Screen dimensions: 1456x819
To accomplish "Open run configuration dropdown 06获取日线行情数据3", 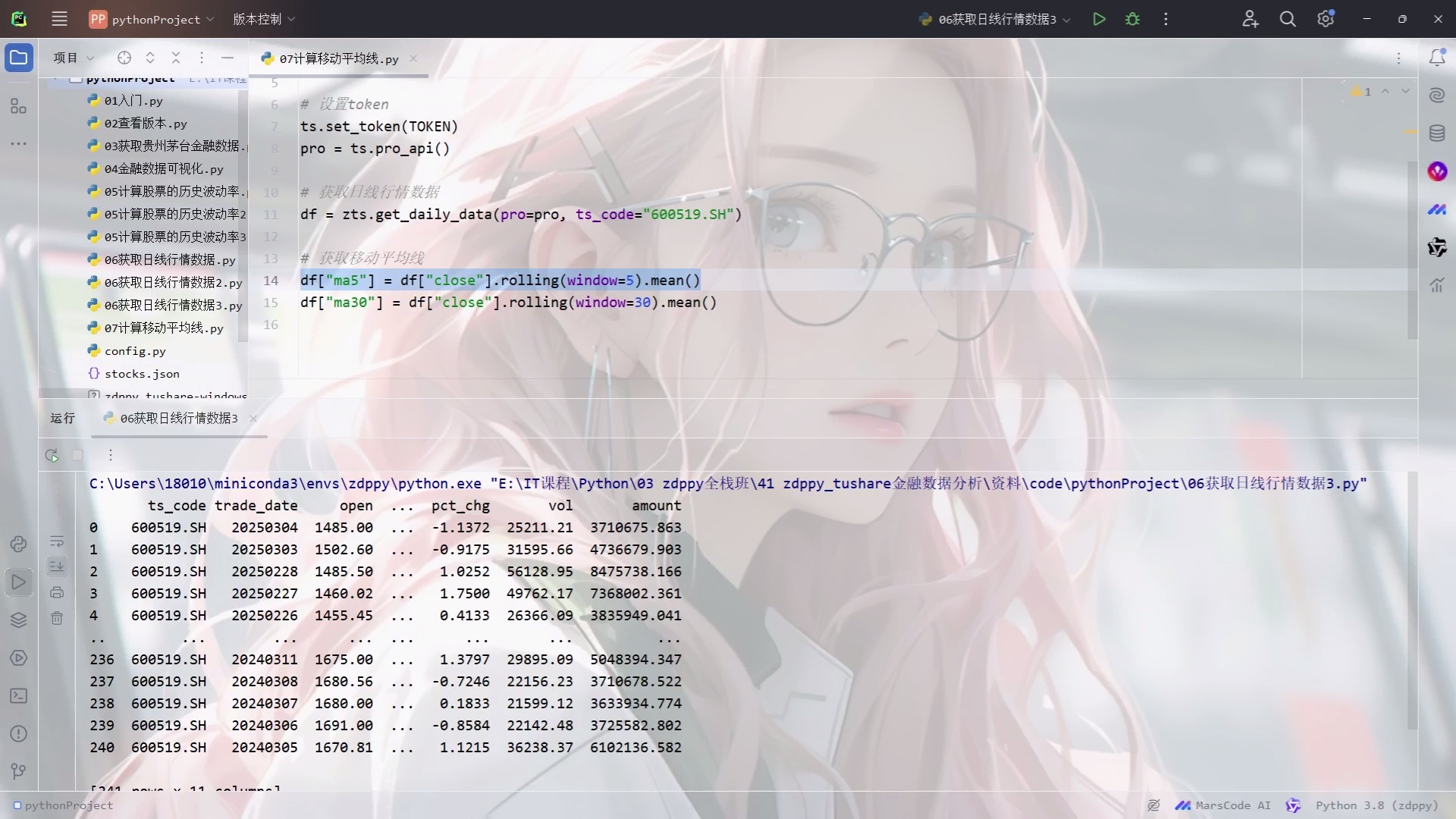I will point(997,19).
